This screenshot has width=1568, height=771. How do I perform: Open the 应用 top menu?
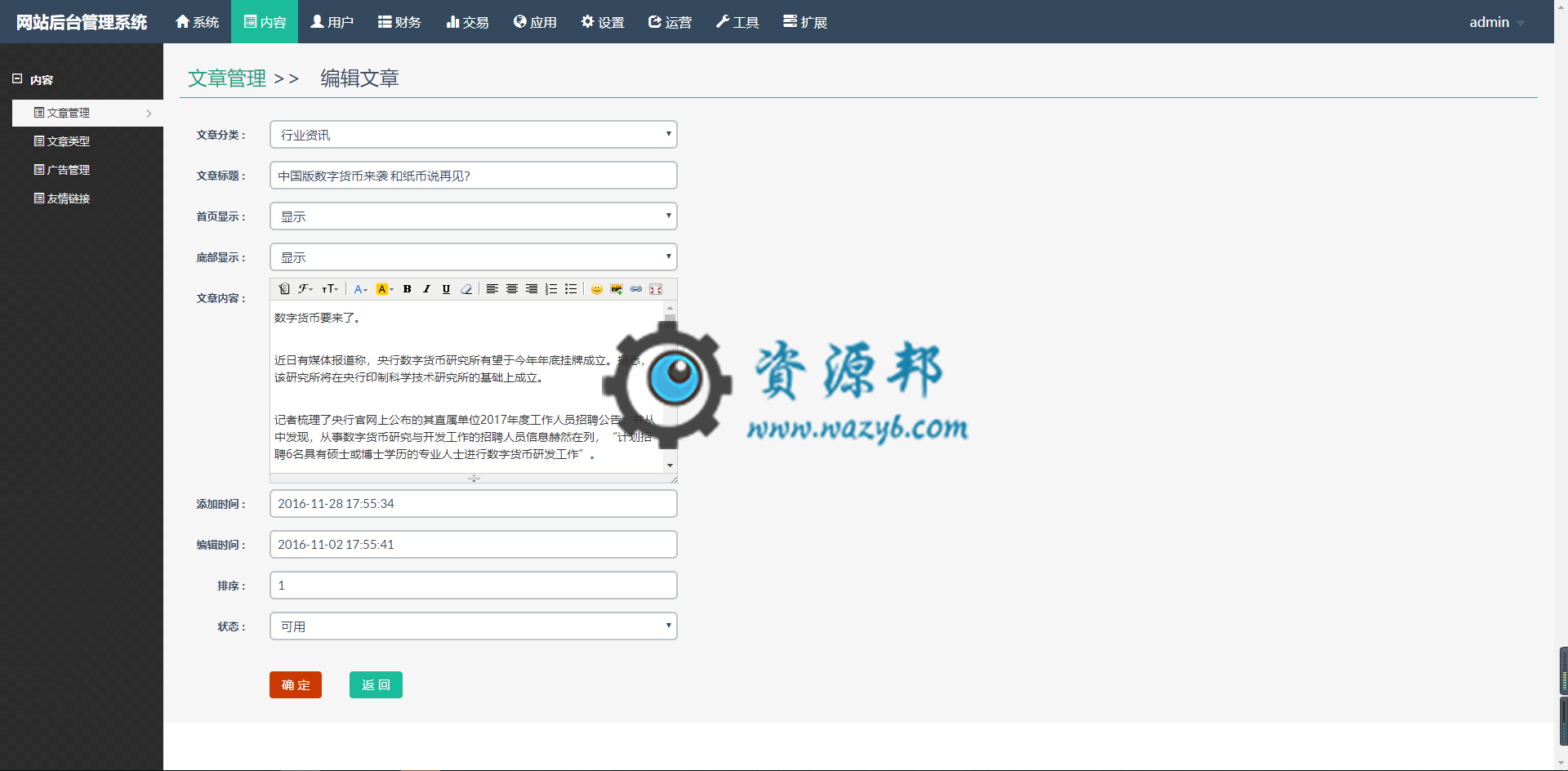[535, 22]
